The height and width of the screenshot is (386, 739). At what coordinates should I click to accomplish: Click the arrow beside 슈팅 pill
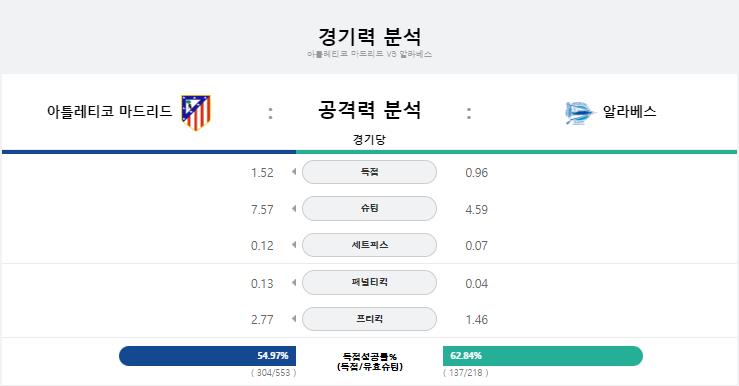(294, 208)
